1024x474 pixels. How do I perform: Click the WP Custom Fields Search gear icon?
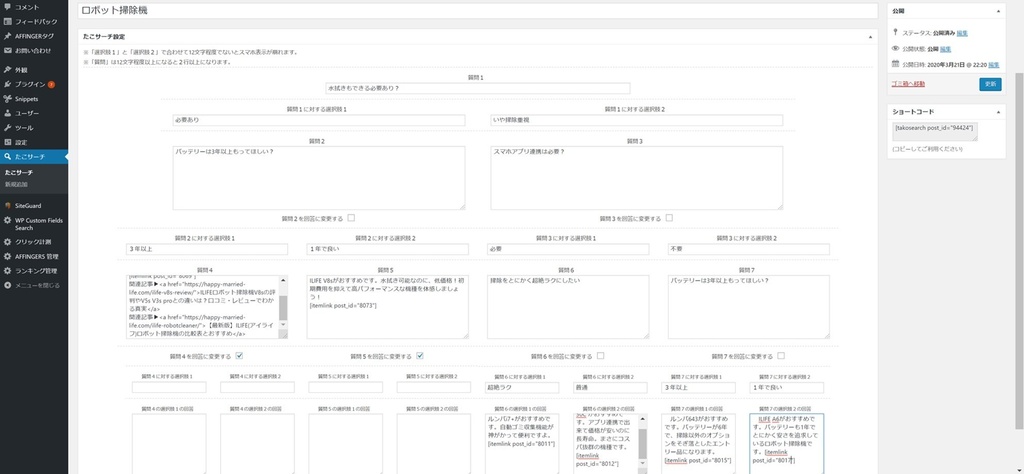point(7,221)
